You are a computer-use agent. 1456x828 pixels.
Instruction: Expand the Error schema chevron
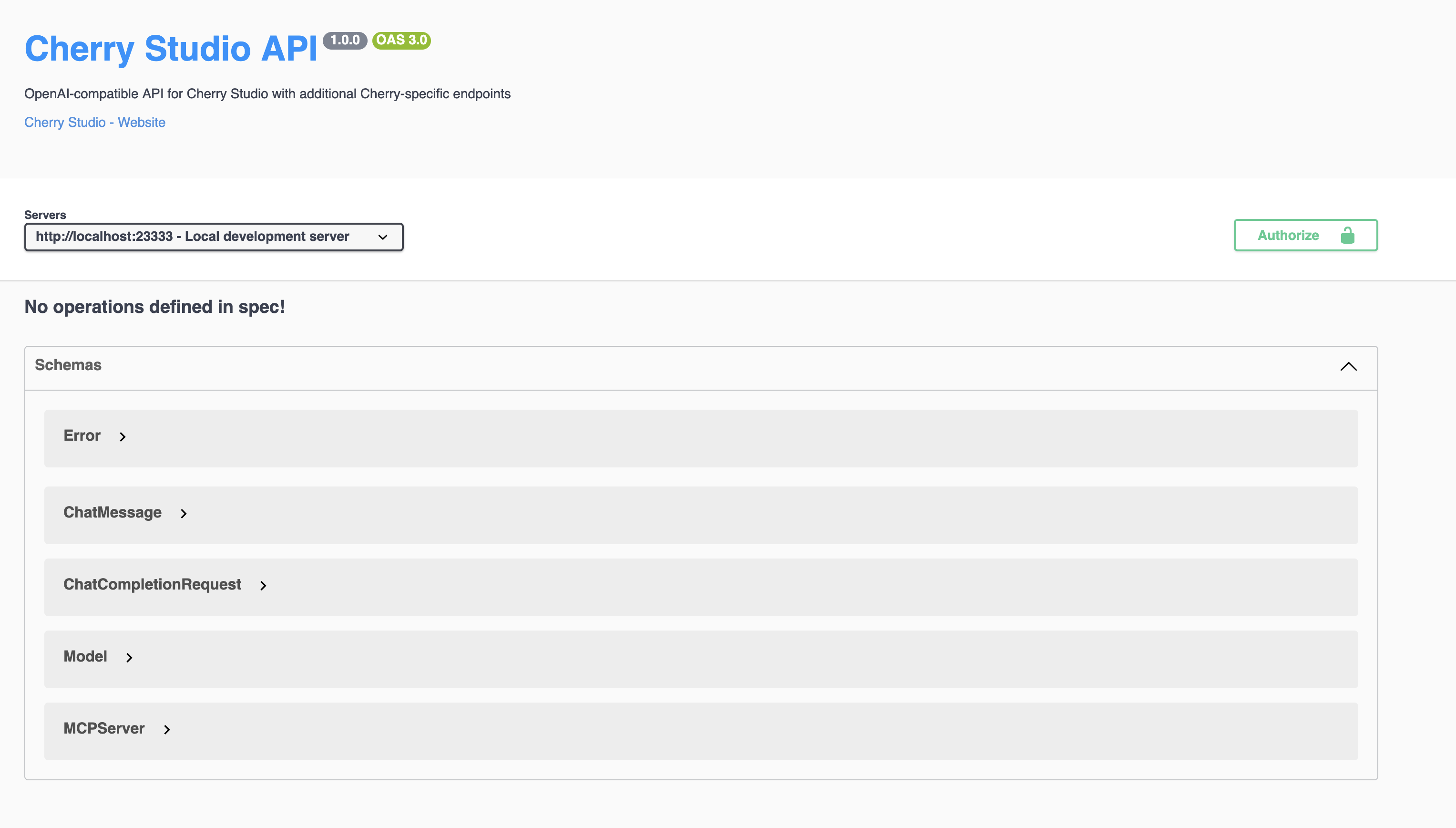[x=123, y=437]
